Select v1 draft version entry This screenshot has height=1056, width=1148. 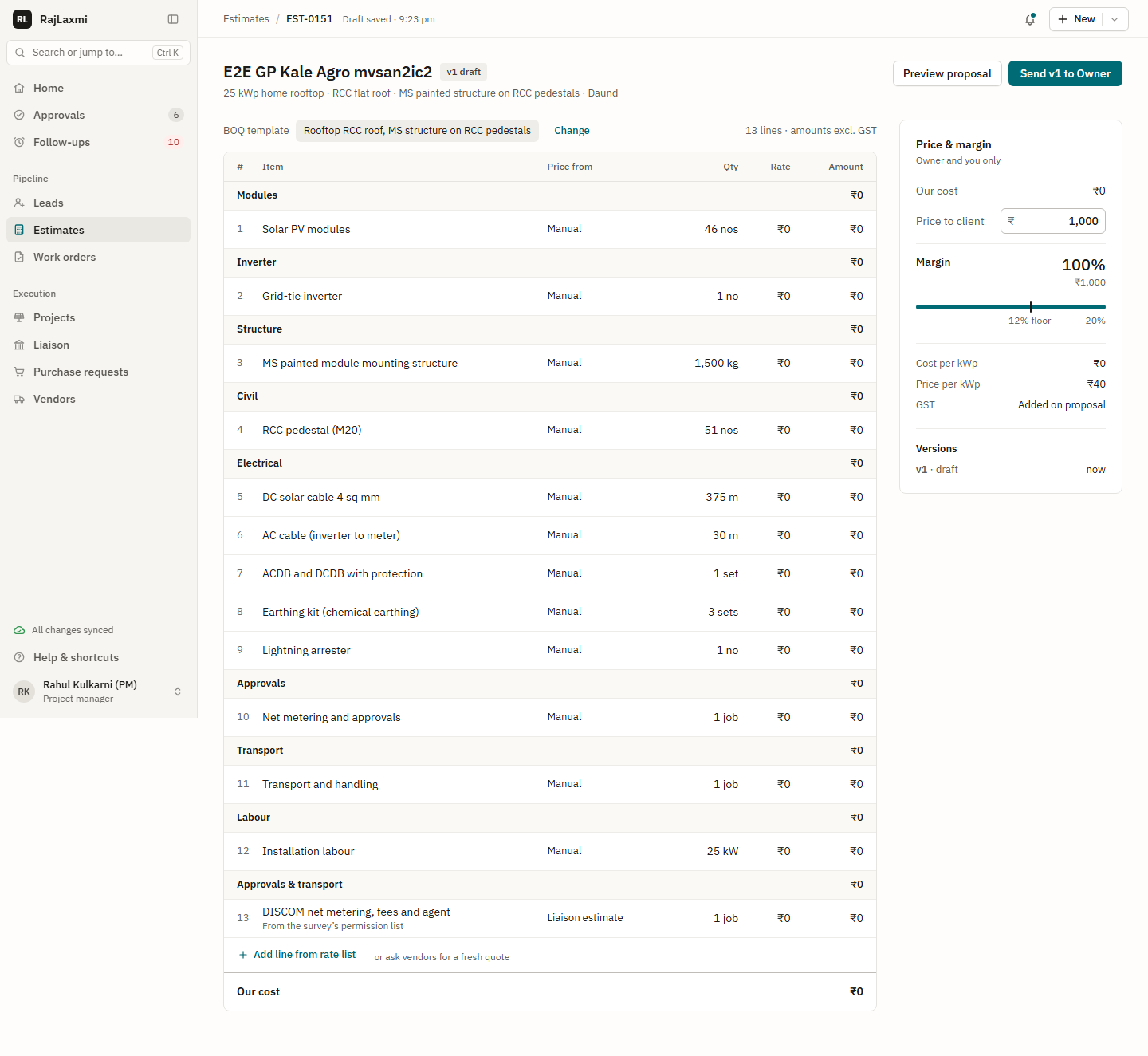point(1011,470)
